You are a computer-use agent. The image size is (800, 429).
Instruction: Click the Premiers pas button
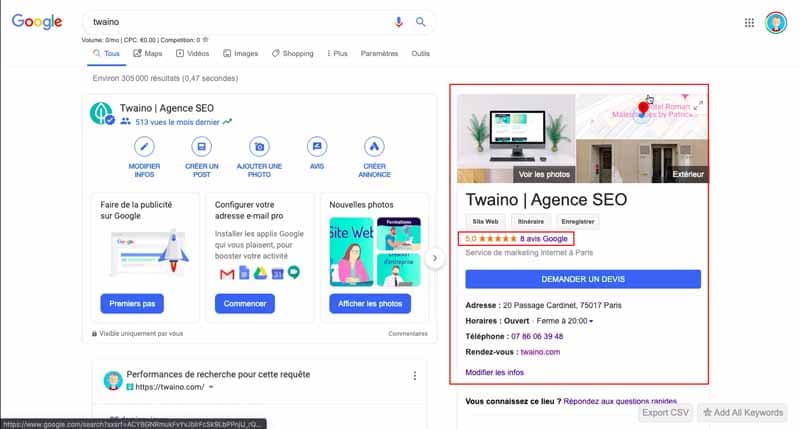click(132, 304)
